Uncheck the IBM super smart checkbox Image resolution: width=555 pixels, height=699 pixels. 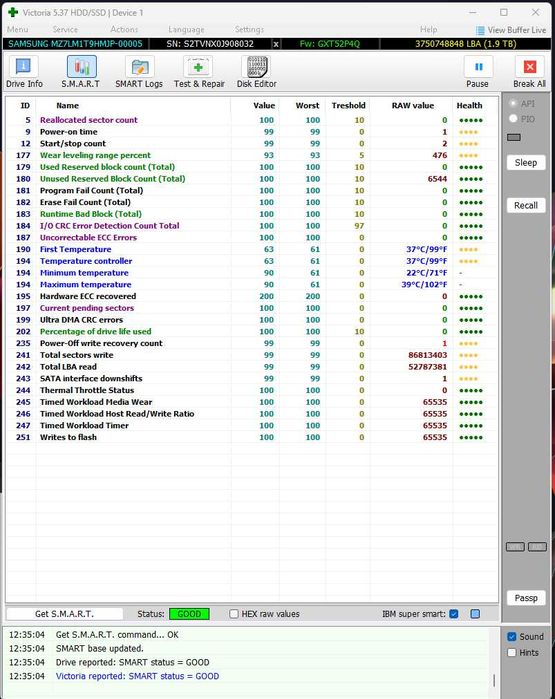[x=454, y=614]
